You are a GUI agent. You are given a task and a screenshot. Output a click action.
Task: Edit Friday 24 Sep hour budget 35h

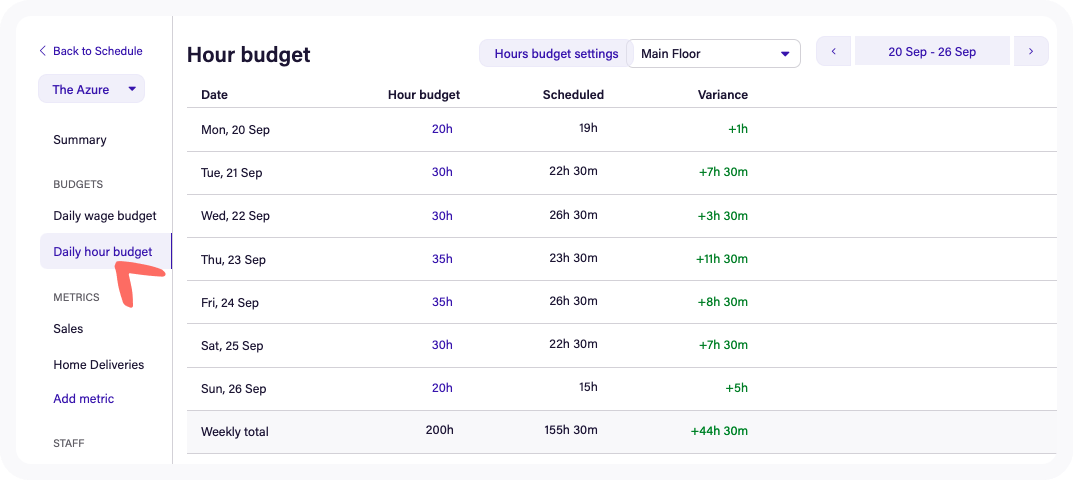[442, 302]
